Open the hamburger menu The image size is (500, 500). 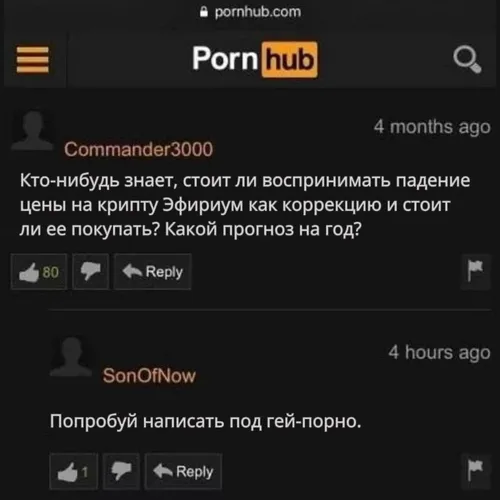33,60
